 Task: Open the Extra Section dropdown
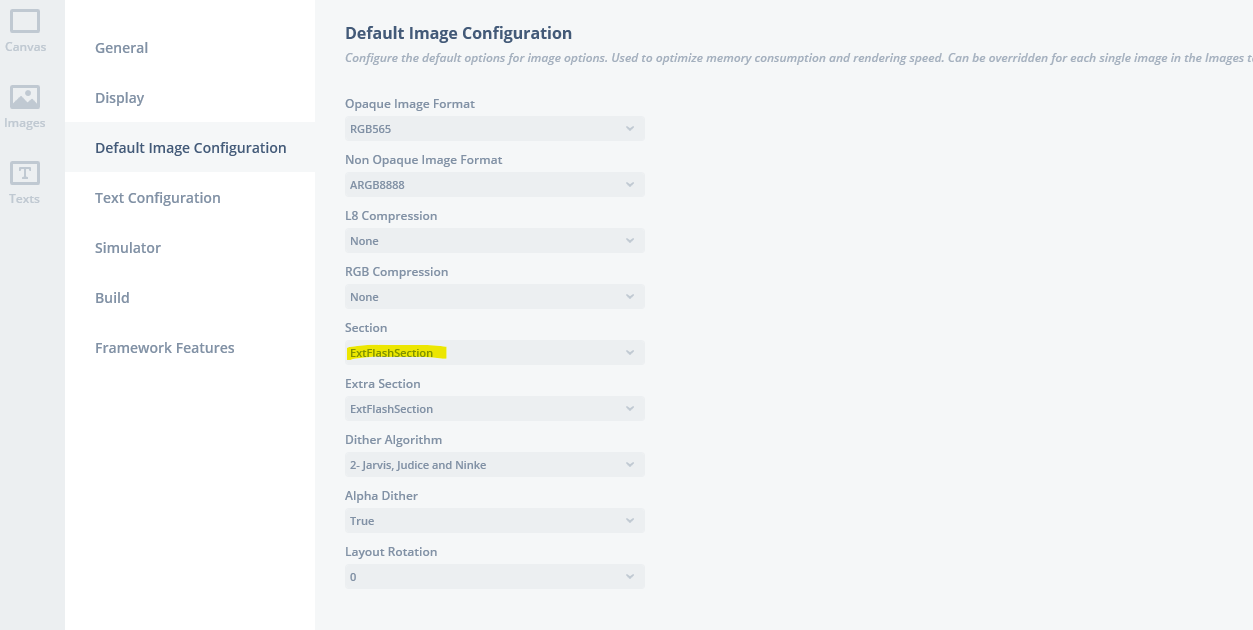494,409
